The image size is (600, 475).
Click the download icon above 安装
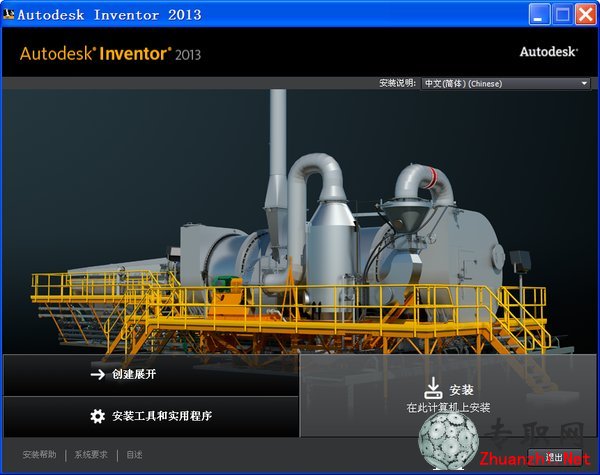(433, 388)
